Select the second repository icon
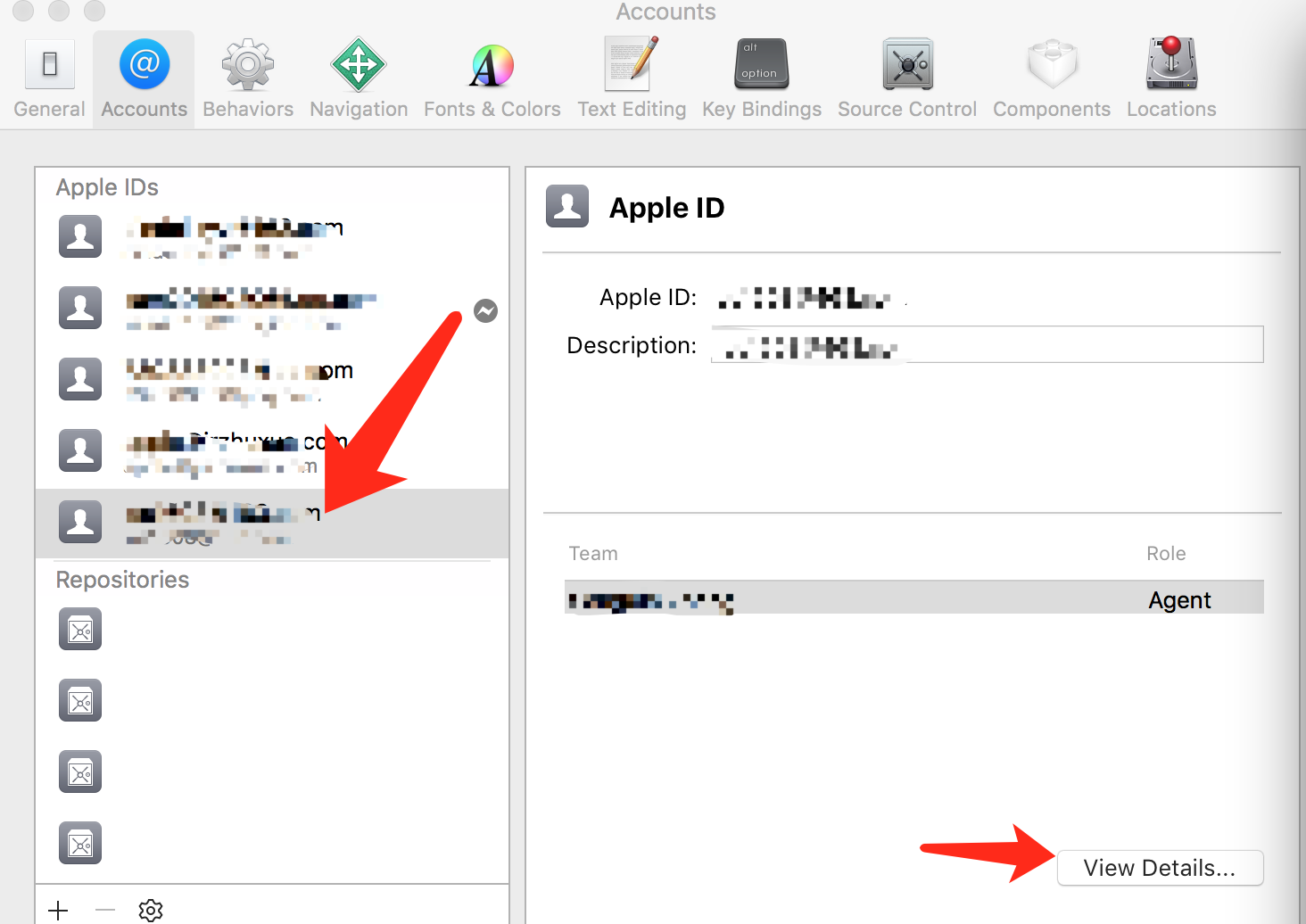Image resolution: width=1306 pixels, height=924 pixels. click(x=80, y=701)
